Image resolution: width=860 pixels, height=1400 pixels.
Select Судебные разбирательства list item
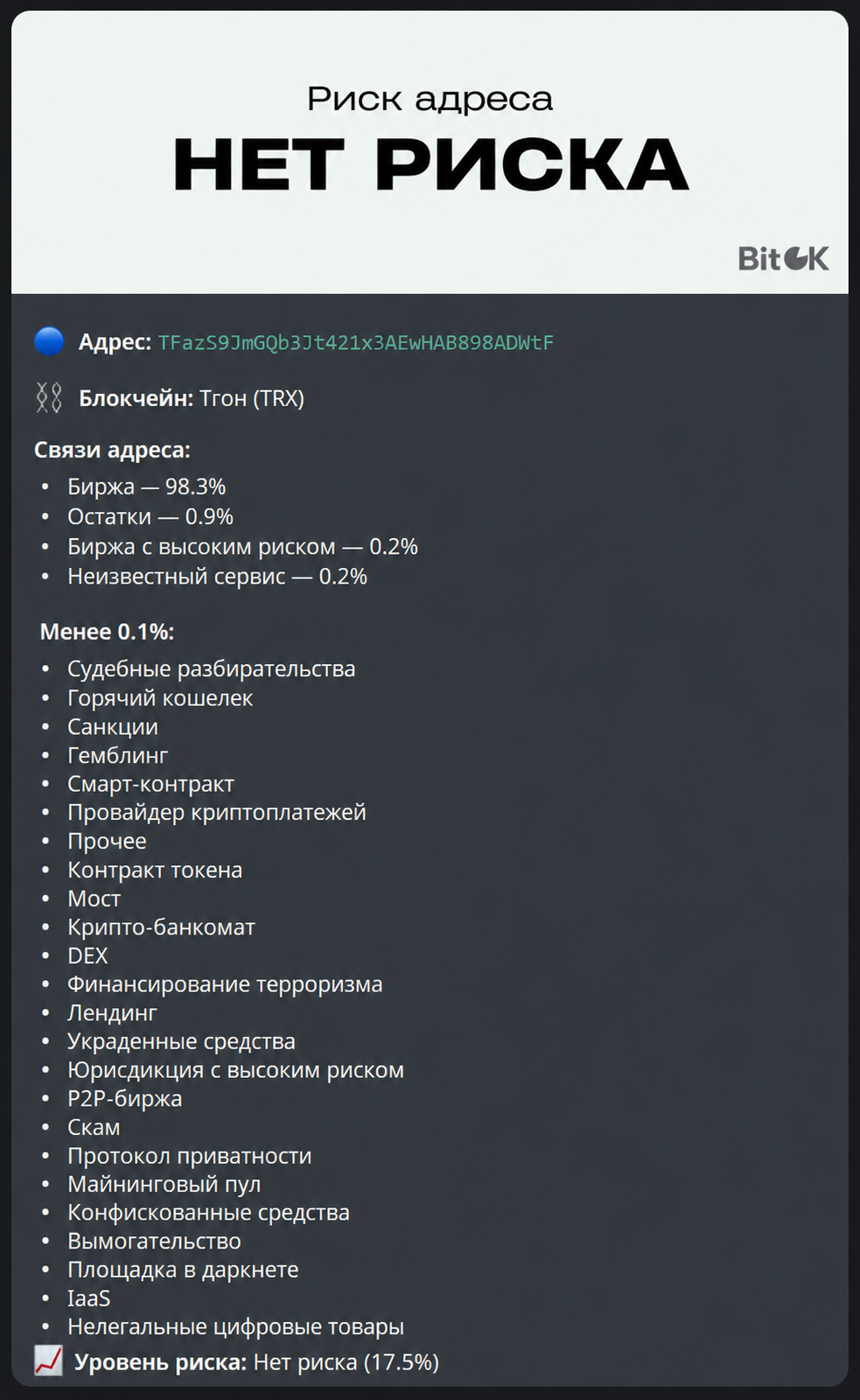pos(211,668)
